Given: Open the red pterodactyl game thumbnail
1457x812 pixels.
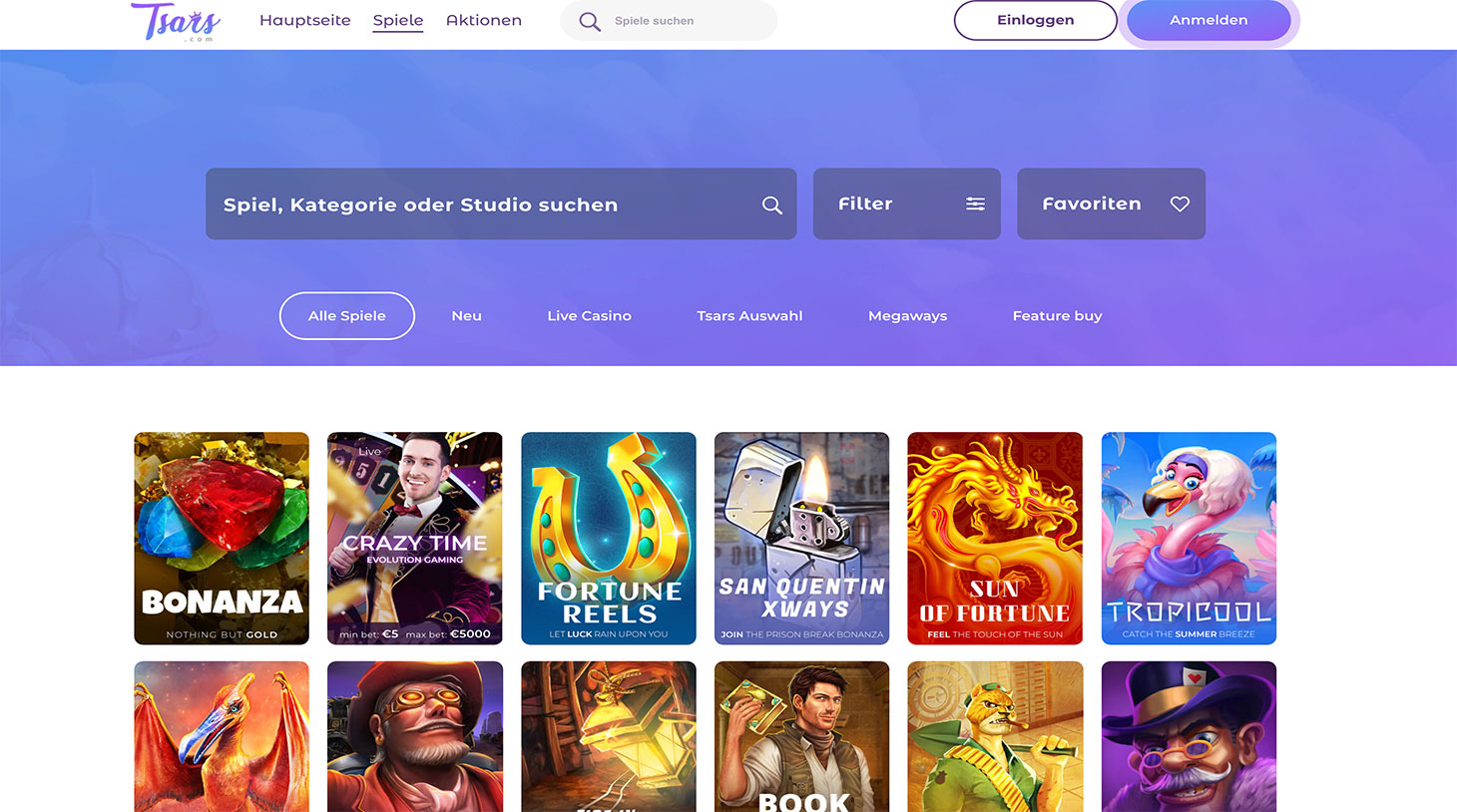Looking at the screenshot, I should (222, 736).
